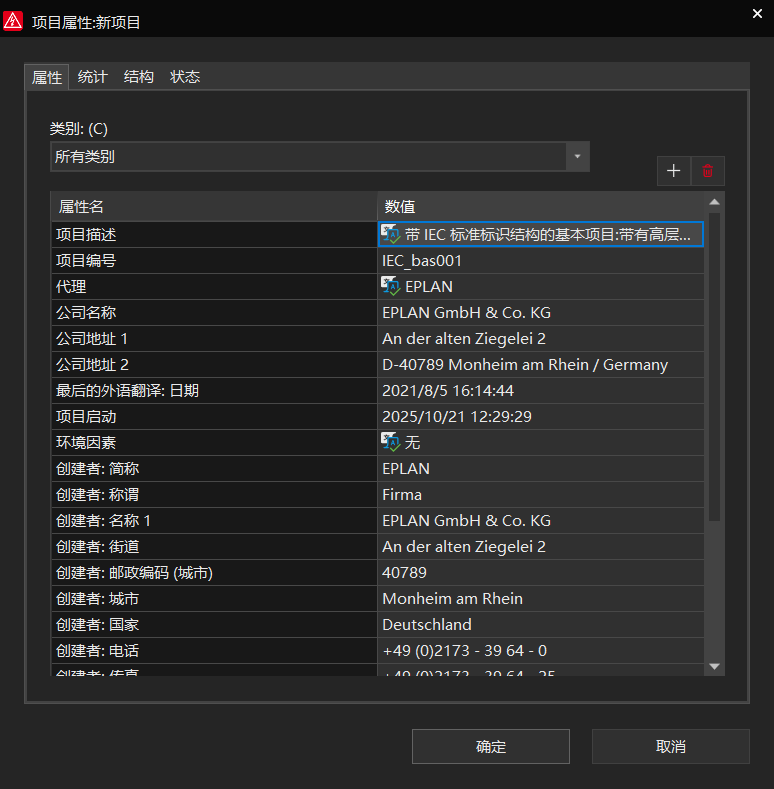Click scrollbar down arrow in property table
This screenshot has width=774, height=789.
[714, 666]
